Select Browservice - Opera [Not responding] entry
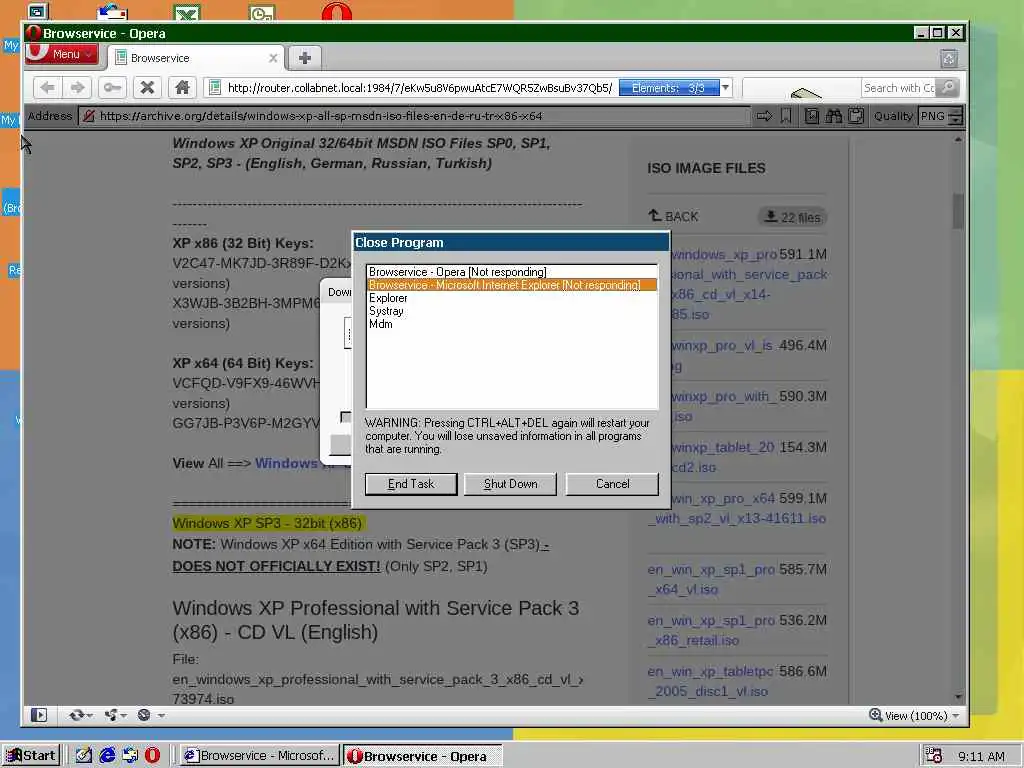This screenshot has width=1024, height=768. 511,272
